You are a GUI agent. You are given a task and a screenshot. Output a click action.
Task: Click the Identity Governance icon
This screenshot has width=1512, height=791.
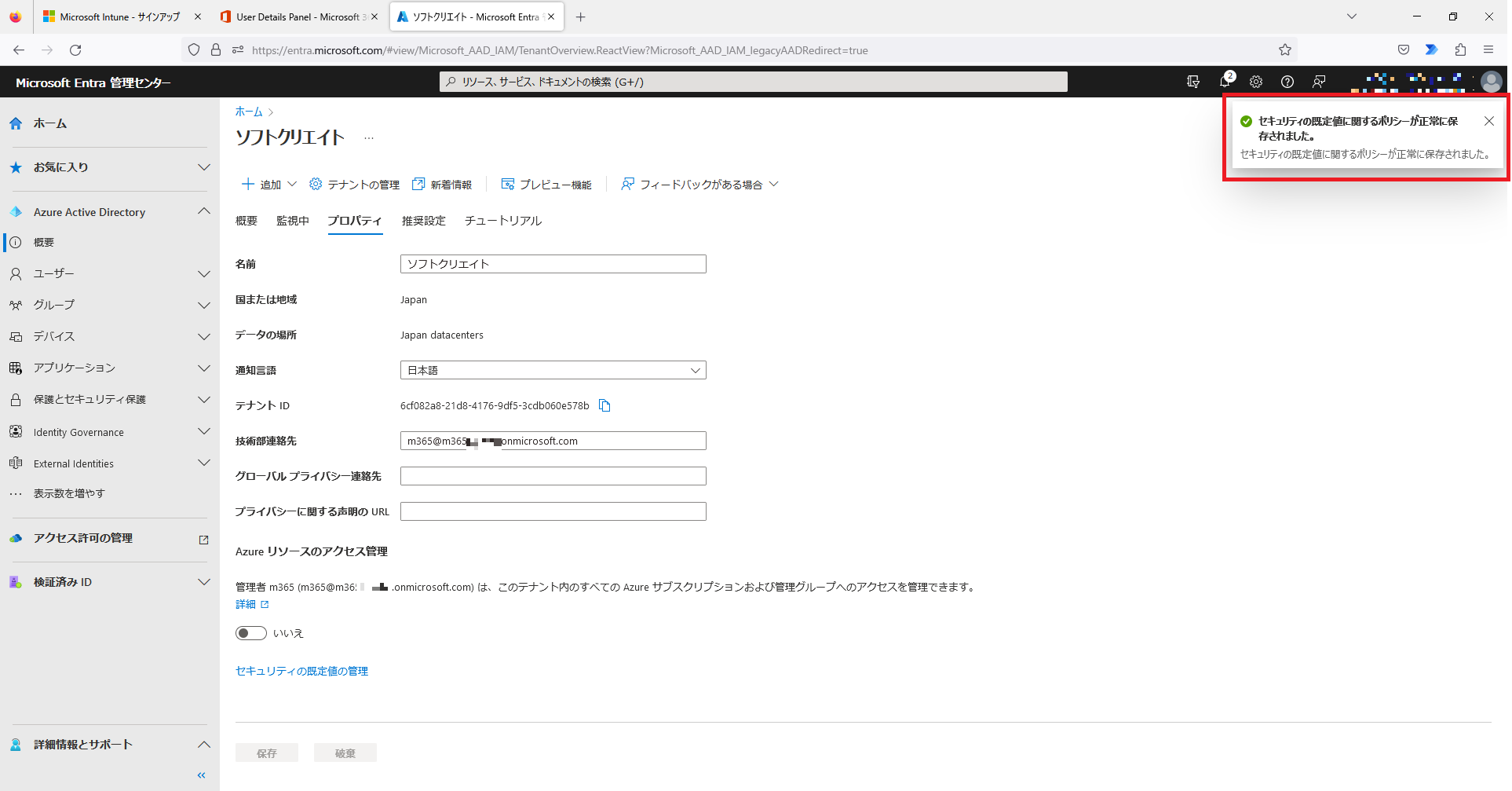coord(16,432)
